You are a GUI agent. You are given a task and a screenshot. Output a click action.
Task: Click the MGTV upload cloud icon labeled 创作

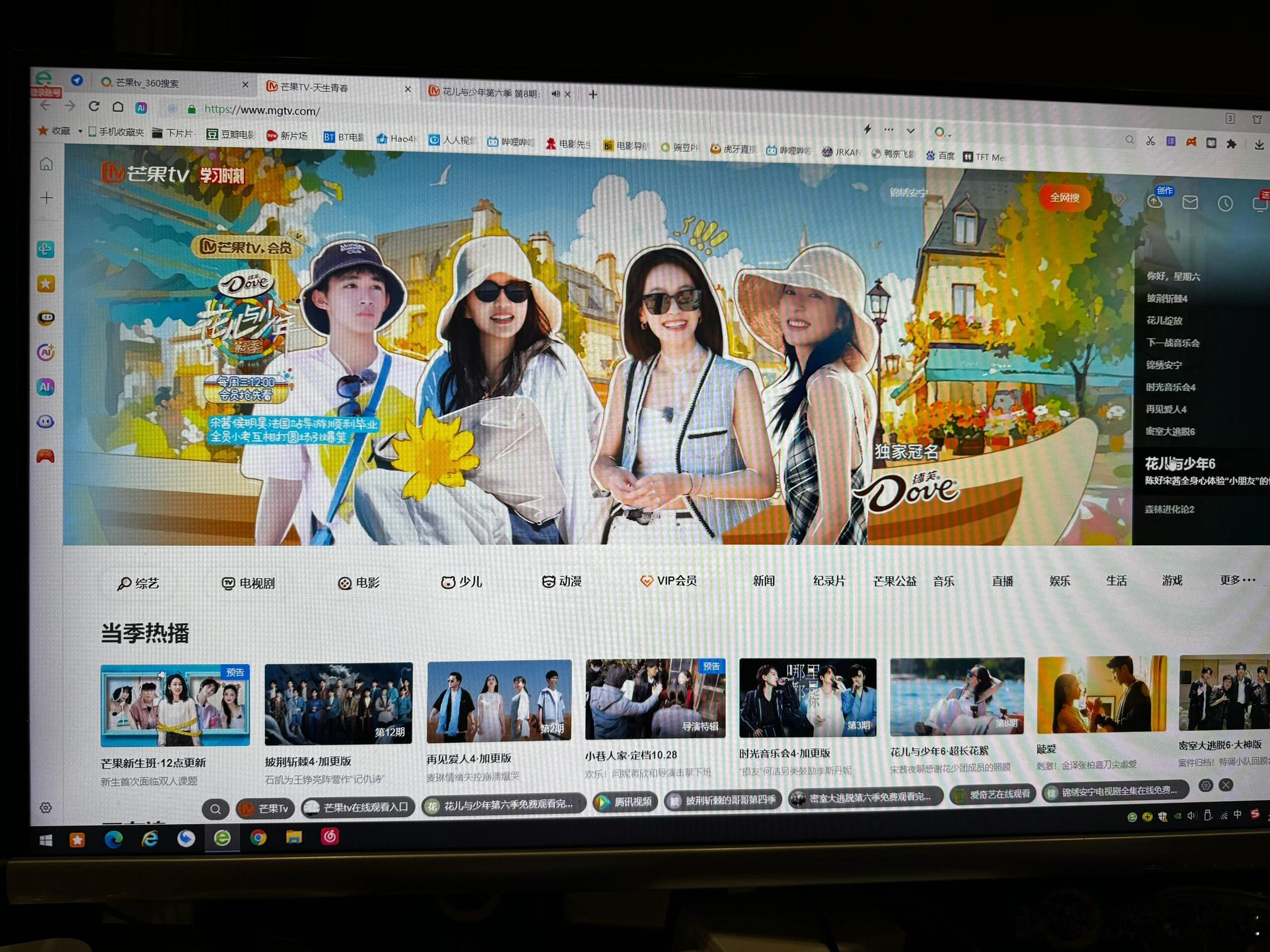[x=1154, y=201]
